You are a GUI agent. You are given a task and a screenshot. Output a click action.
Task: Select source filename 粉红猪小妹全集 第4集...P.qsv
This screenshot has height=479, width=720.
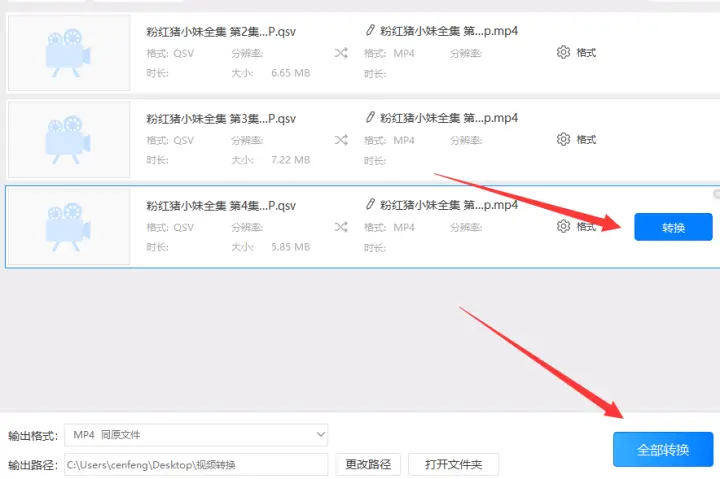(221, 206)
